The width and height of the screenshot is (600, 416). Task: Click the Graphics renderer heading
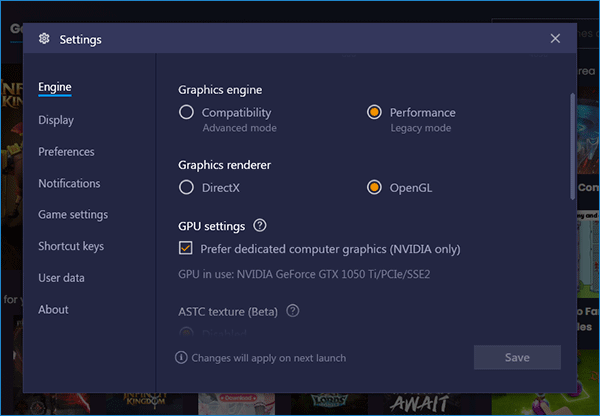pyautogui.click(x=224, y=165)
